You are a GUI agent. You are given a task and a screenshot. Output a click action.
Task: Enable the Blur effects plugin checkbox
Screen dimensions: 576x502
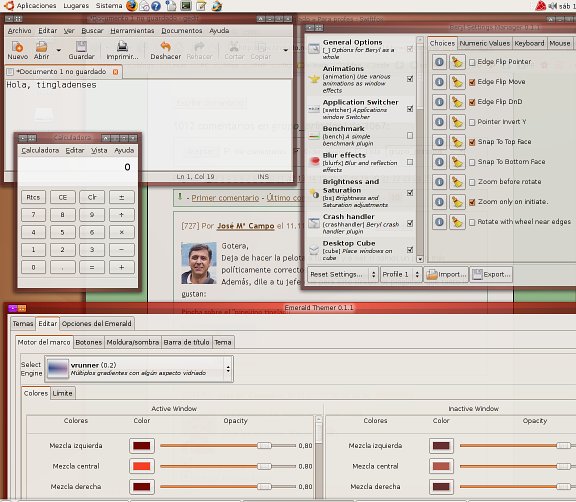coord(410,162)
